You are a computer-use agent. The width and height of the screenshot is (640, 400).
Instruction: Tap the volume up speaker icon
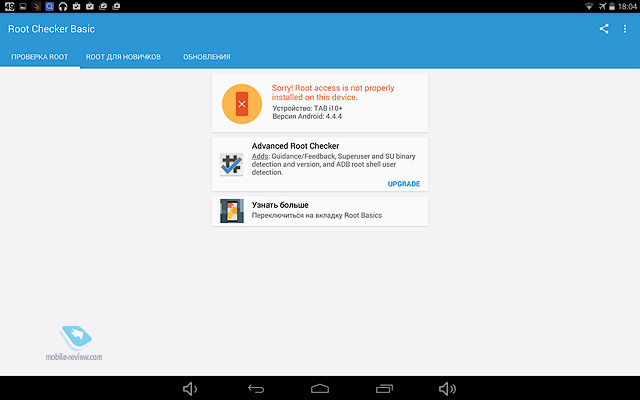(x=448, y=388)
